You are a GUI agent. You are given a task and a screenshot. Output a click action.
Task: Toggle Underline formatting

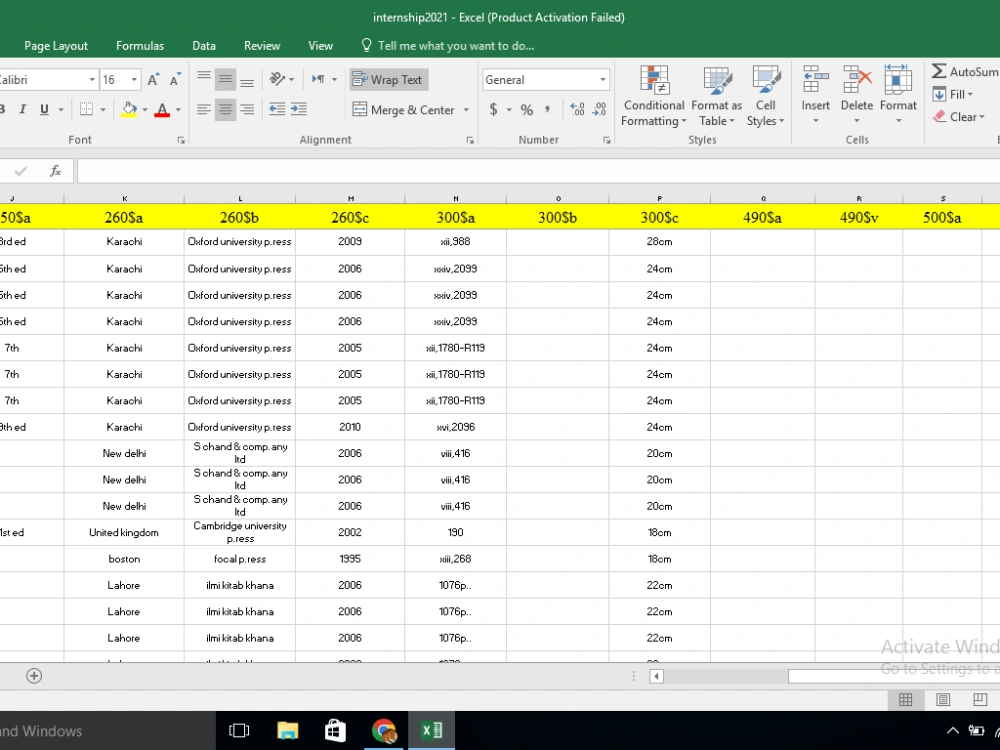click(x=44, y=110)
